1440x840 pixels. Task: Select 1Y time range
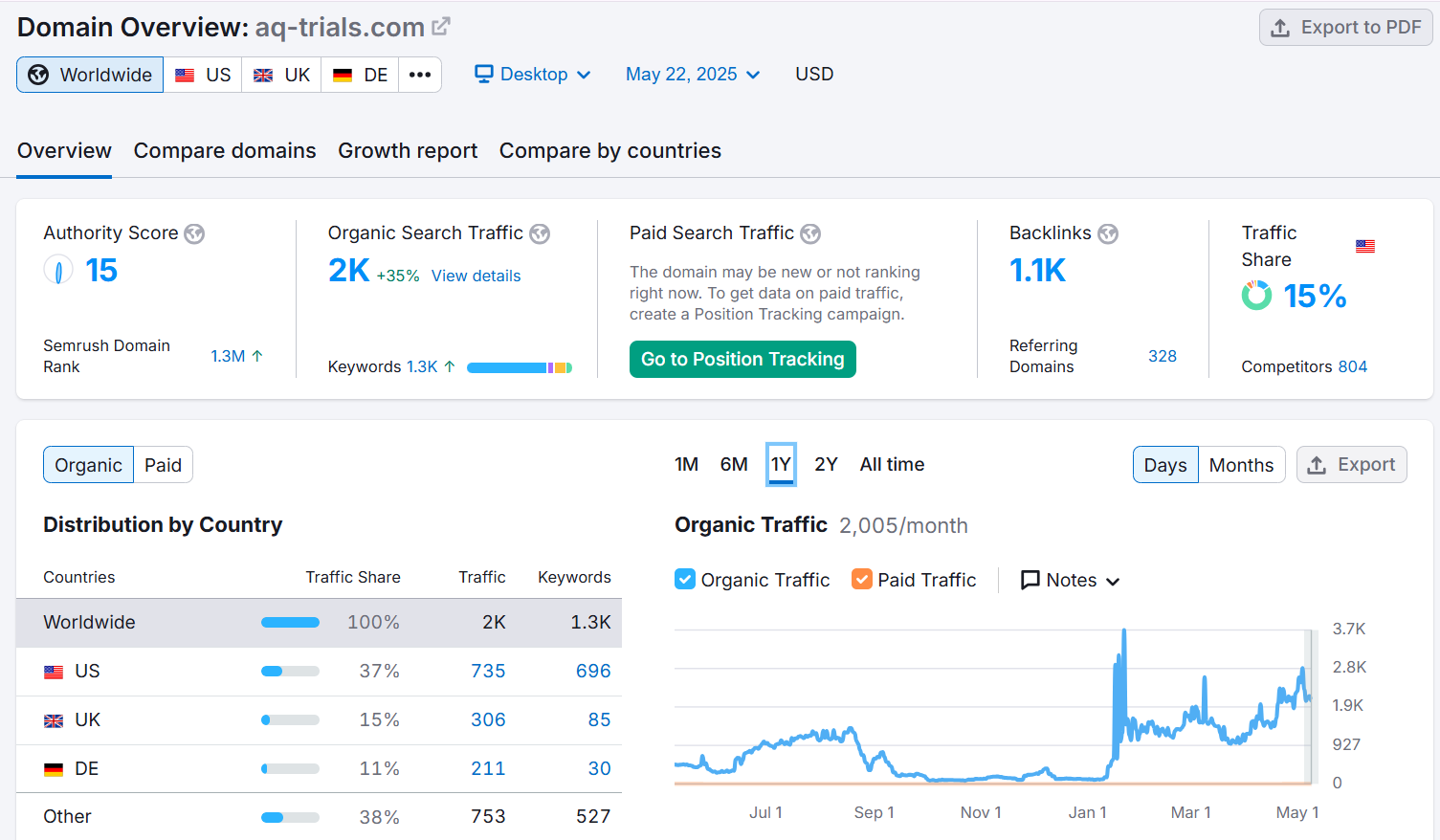coord(781,465)
